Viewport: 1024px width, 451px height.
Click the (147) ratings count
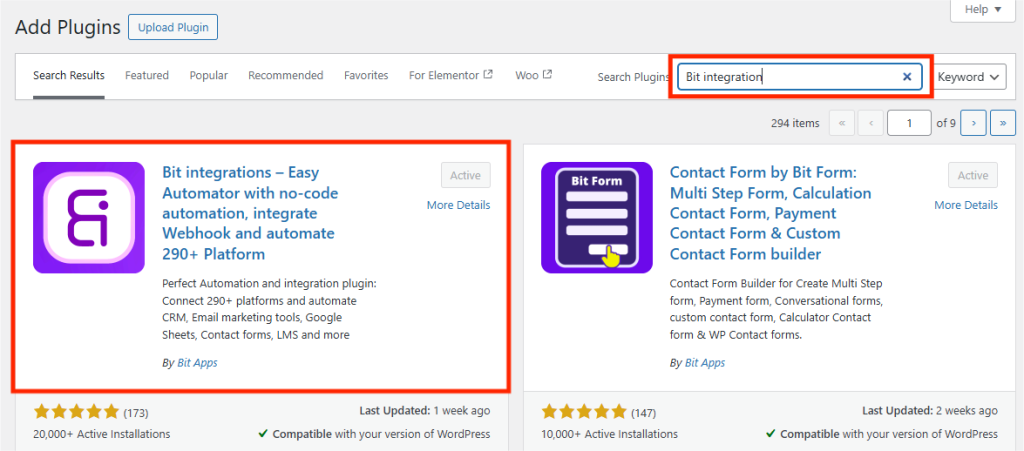643,412
